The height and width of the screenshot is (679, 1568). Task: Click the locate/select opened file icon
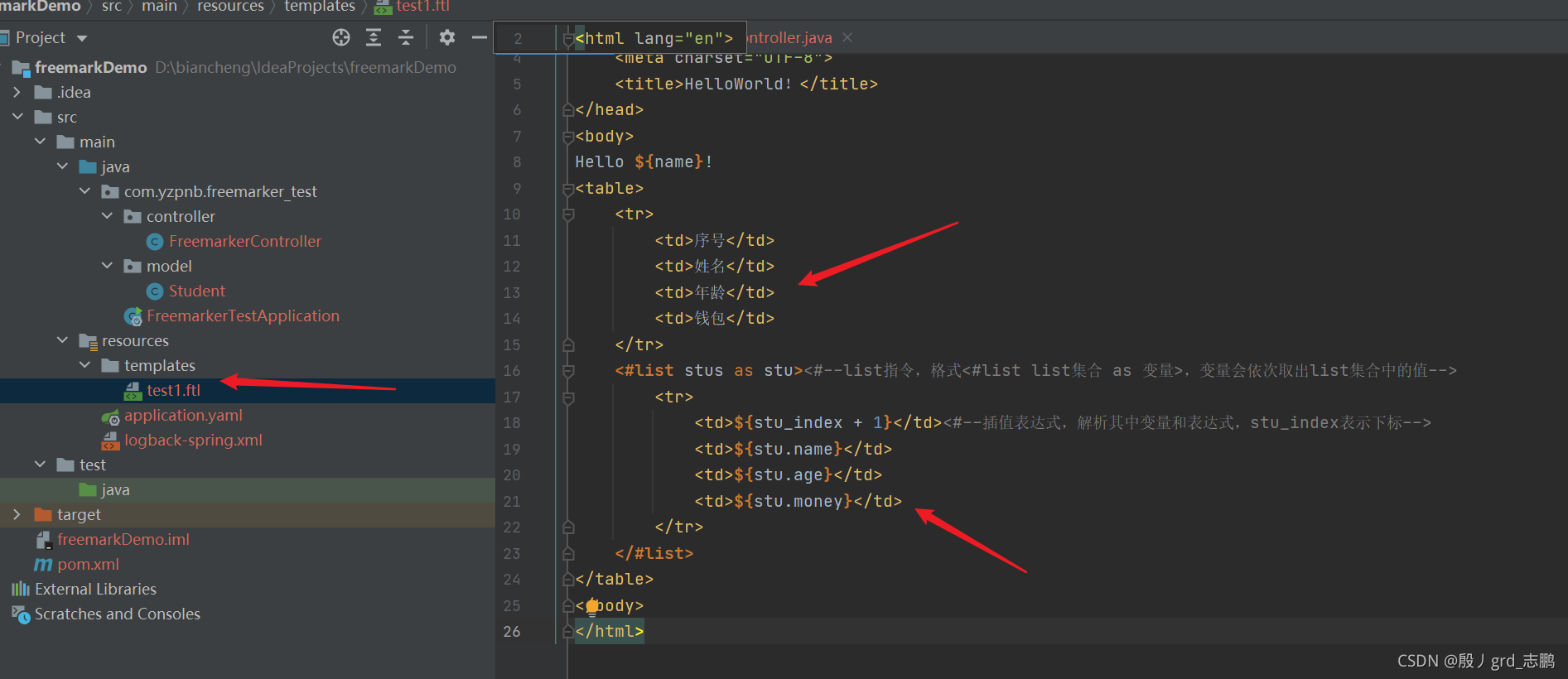click(x=340, y=37)
